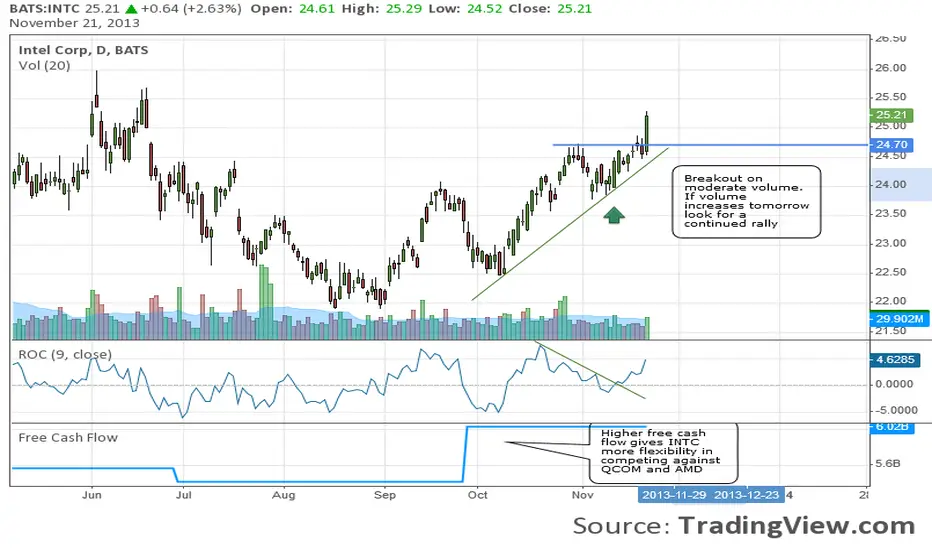Click the Aug label on time axis

click(x=284, y=495)
